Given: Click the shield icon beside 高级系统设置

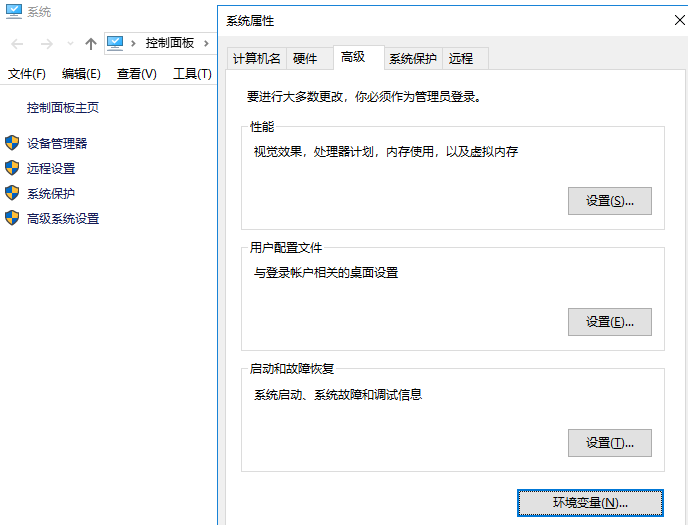Looking at the screenshot, I should point(12,218).
